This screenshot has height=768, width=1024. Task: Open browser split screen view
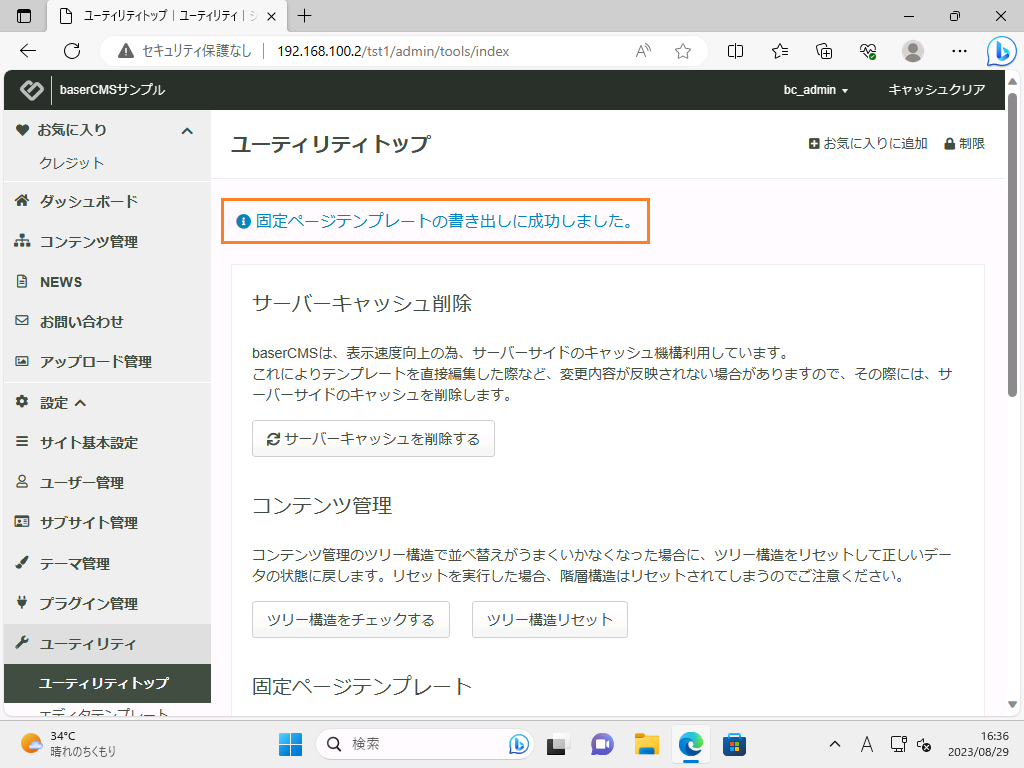[735, 51]
